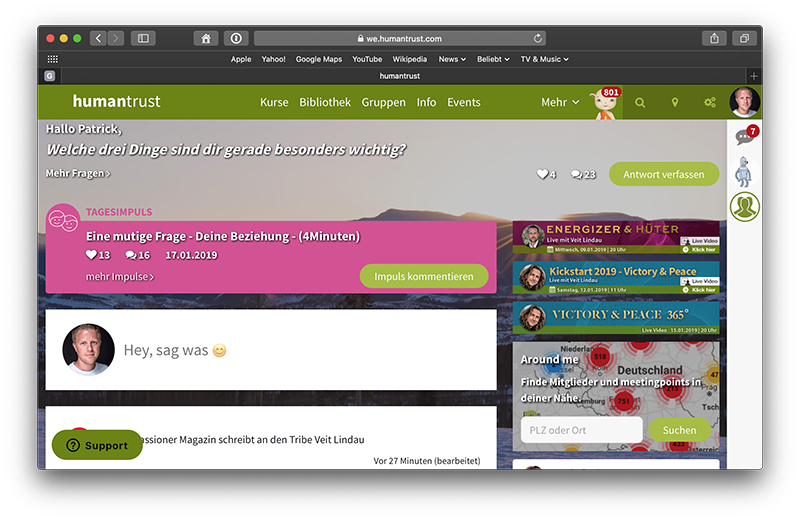800x519 pixels.
Task: Open the Safari share icon
Action: pyautogui.click(x=714, y=38)
